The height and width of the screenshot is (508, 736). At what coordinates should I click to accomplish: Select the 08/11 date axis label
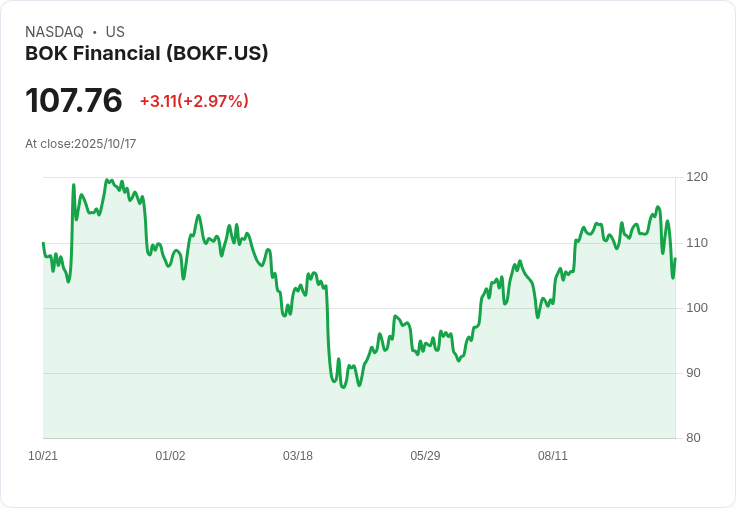pos(552,456)
